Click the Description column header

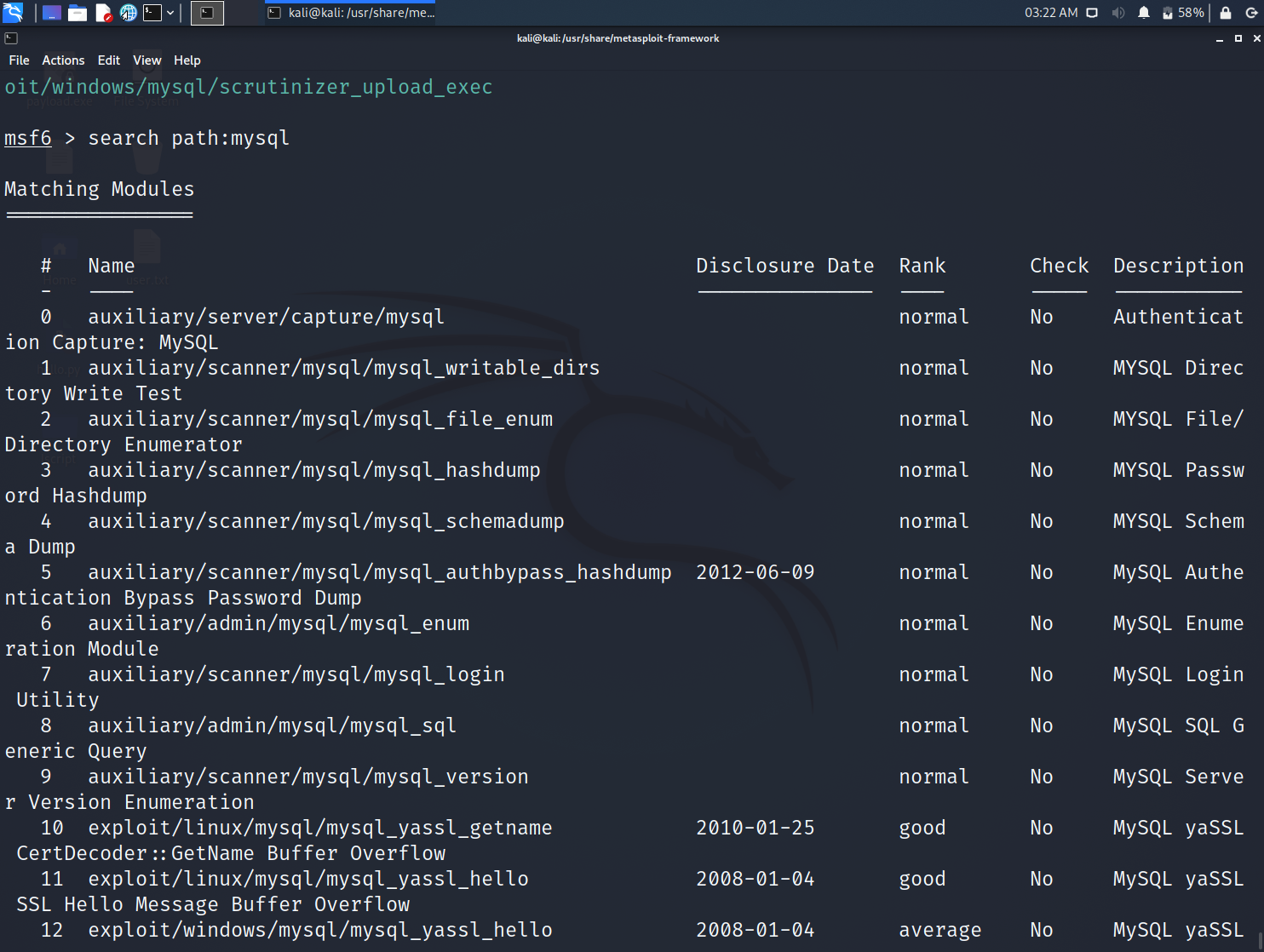click(1179, 266)
